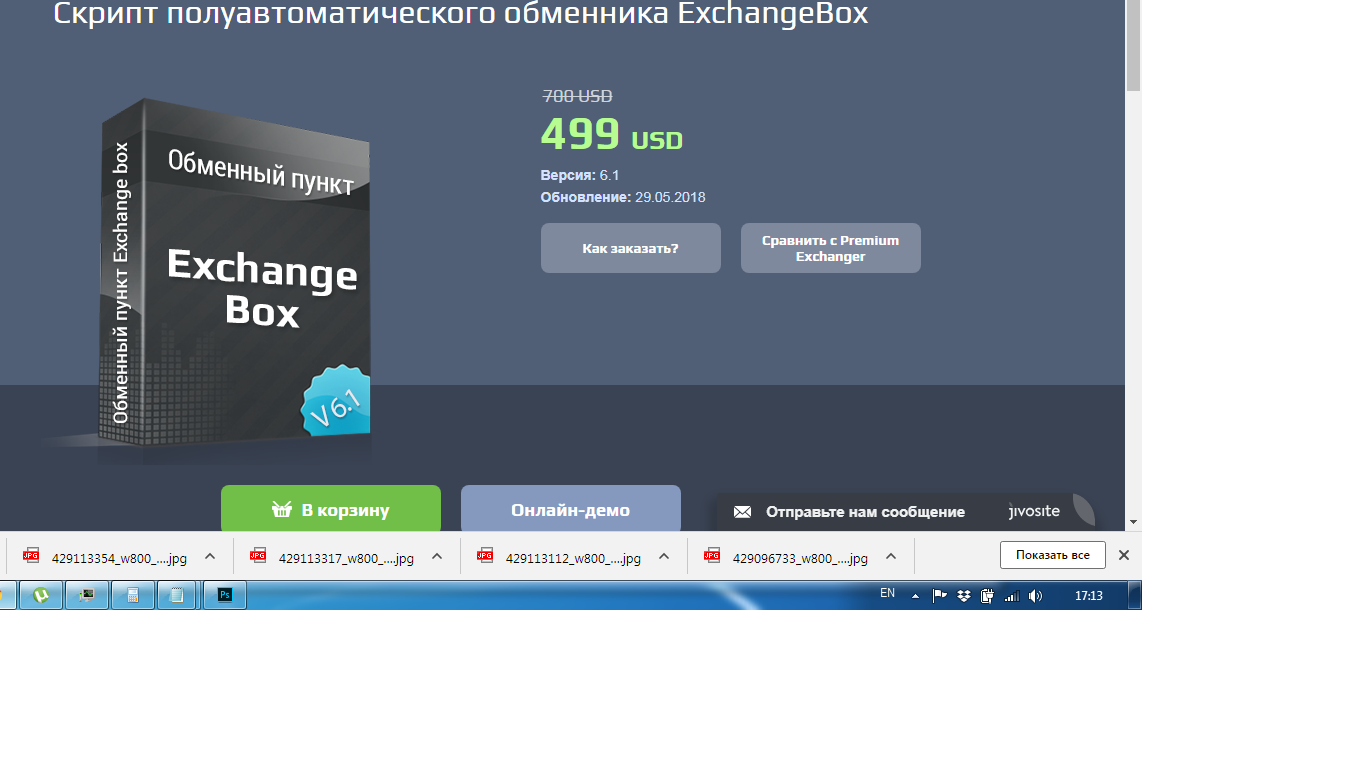This screenshot has width=1366, height=768.
Task: Click the Как заказать? button
Action: 630,248
